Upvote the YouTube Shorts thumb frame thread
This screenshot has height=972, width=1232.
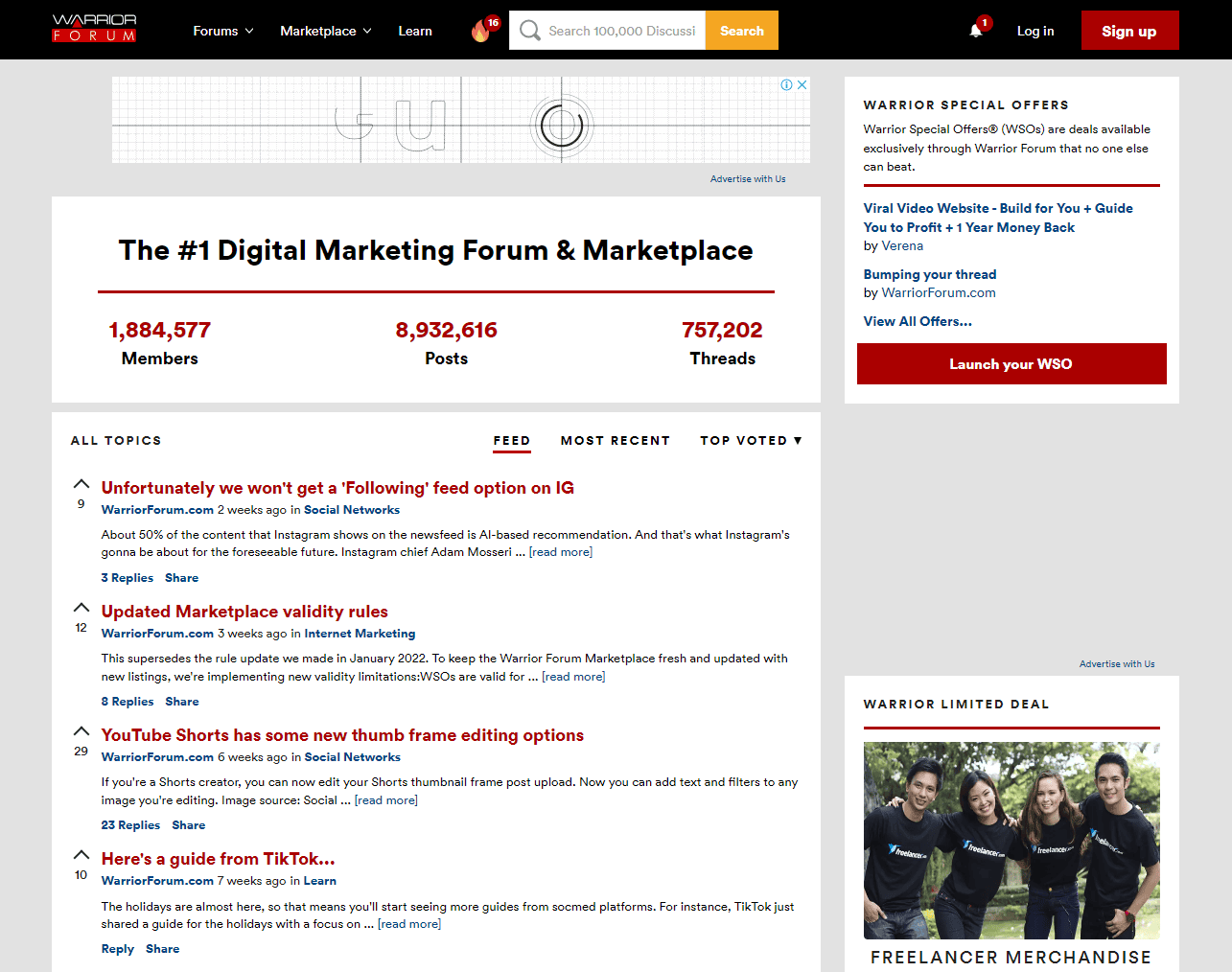(x=81, y=731)
